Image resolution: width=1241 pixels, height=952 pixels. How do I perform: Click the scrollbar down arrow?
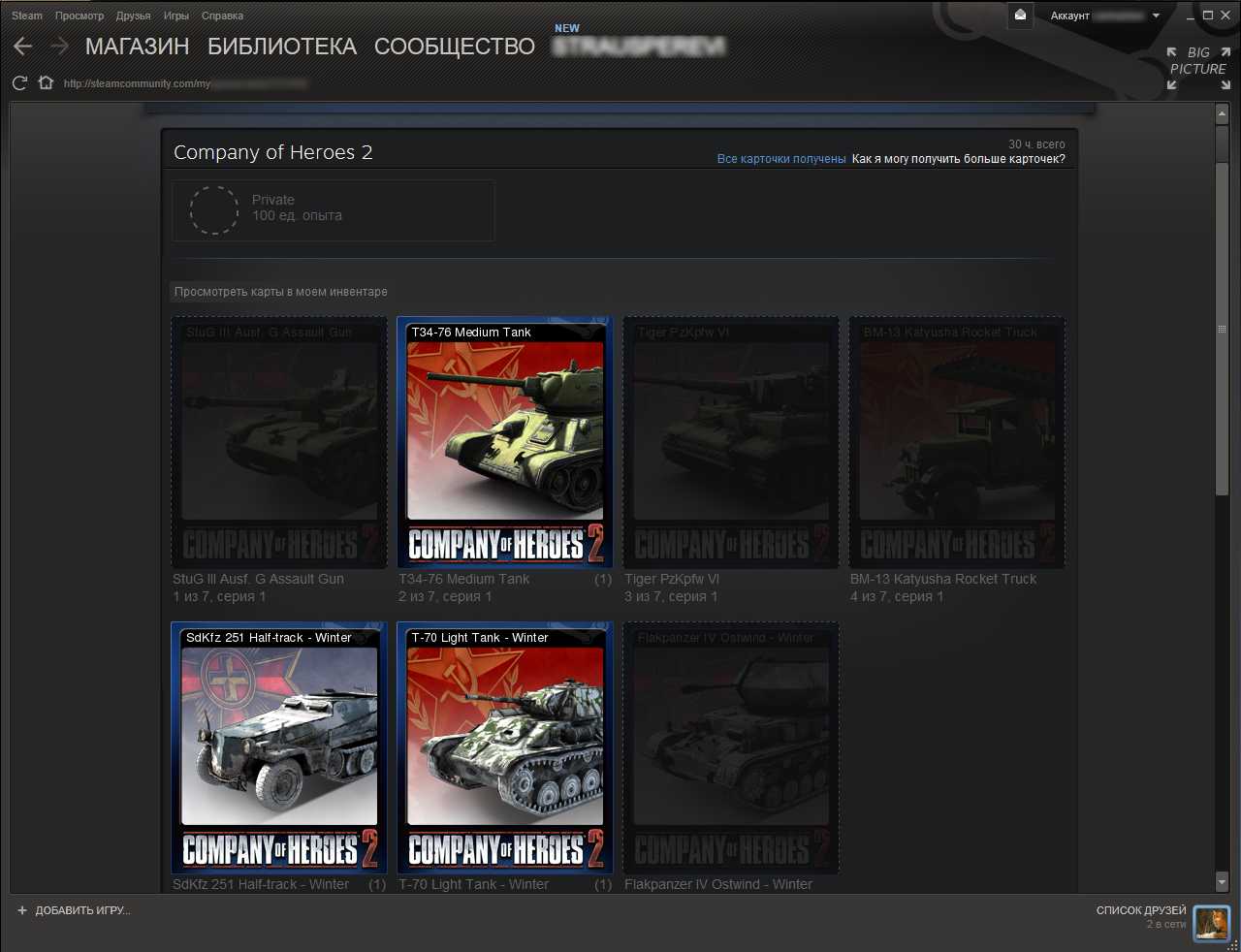(1222, 881)
